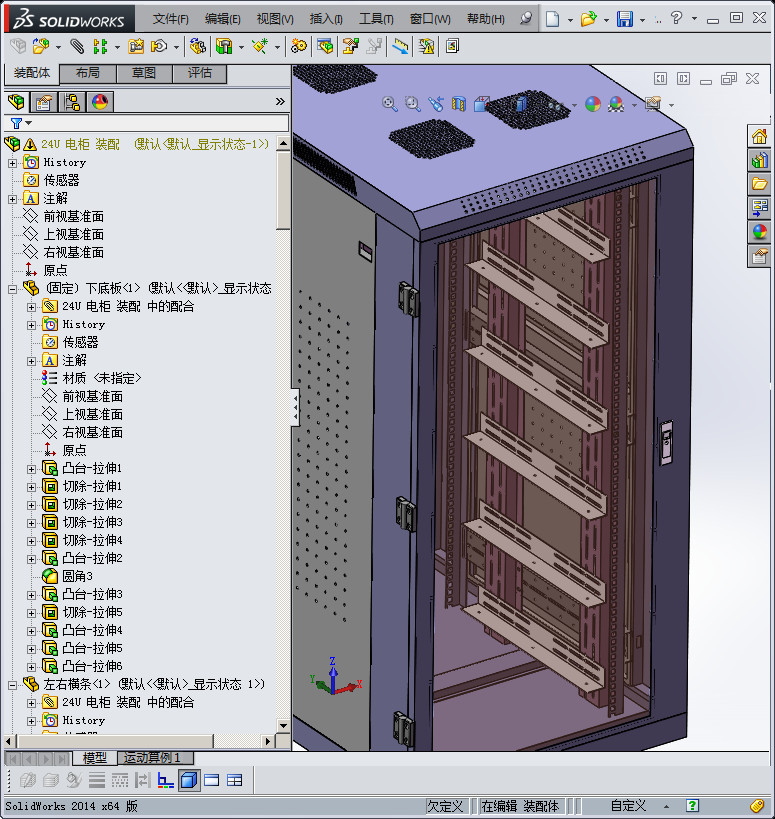This screenshot has height=819, width=775.
Task: Click the Zoom to Area icon
Action: (x=413, y=104)
